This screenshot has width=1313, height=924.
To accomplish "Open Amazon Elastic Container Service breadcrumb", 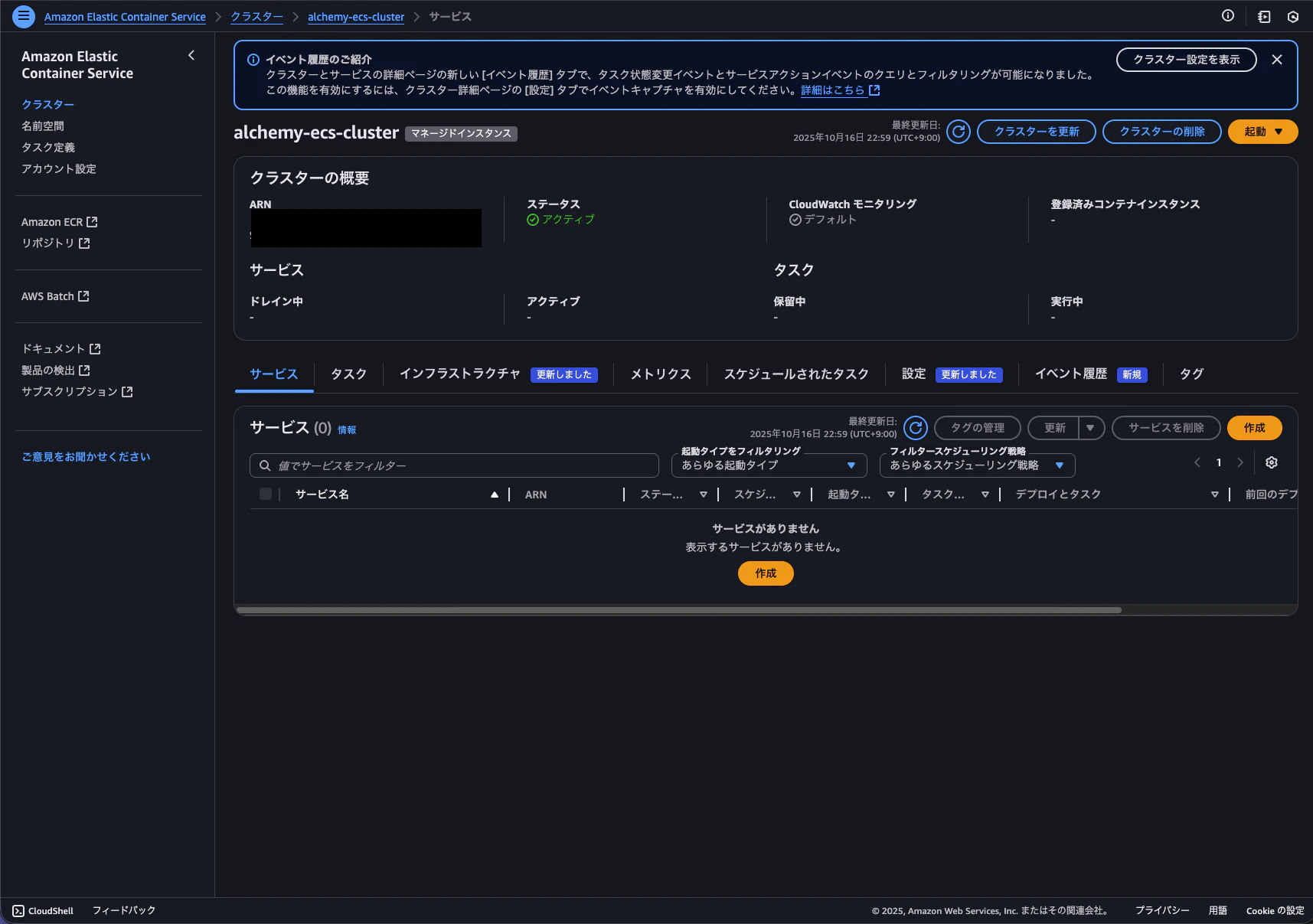I will [125, 17].
